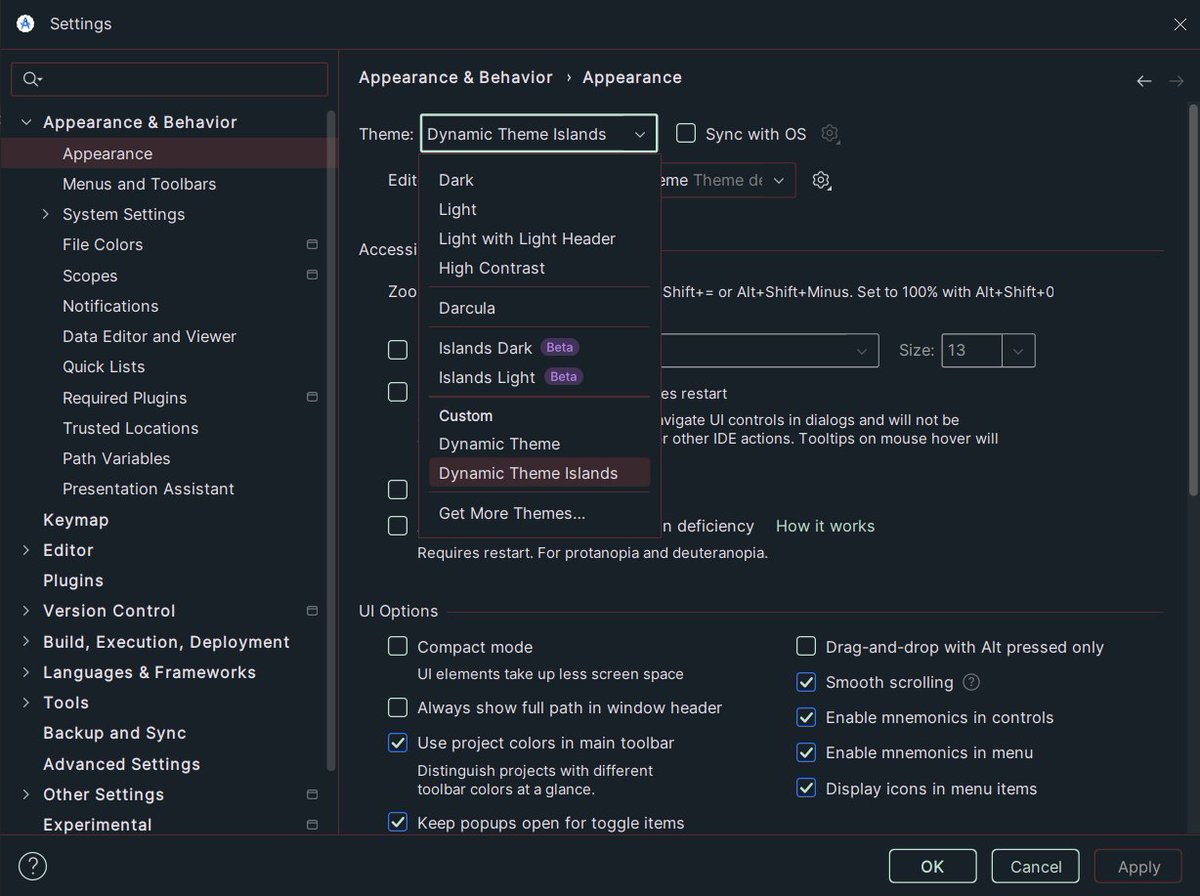Viewport: 1200px width, 896px height.
Task: Uncheck Enable mnemonics in menu
Action: (x=806, y=752)
